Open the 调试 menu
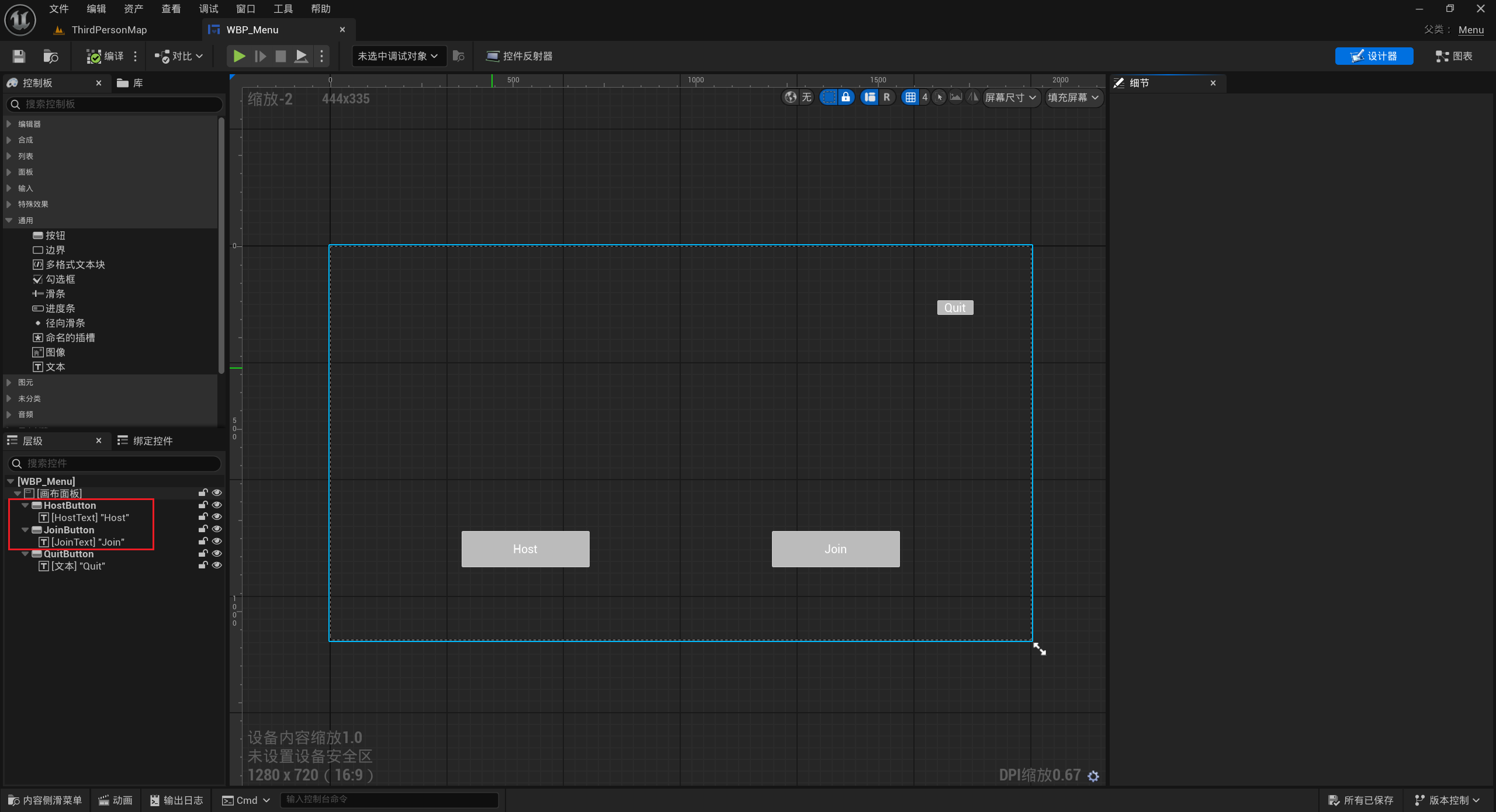Screen dimensions: 1496x812 coord(209,9)
